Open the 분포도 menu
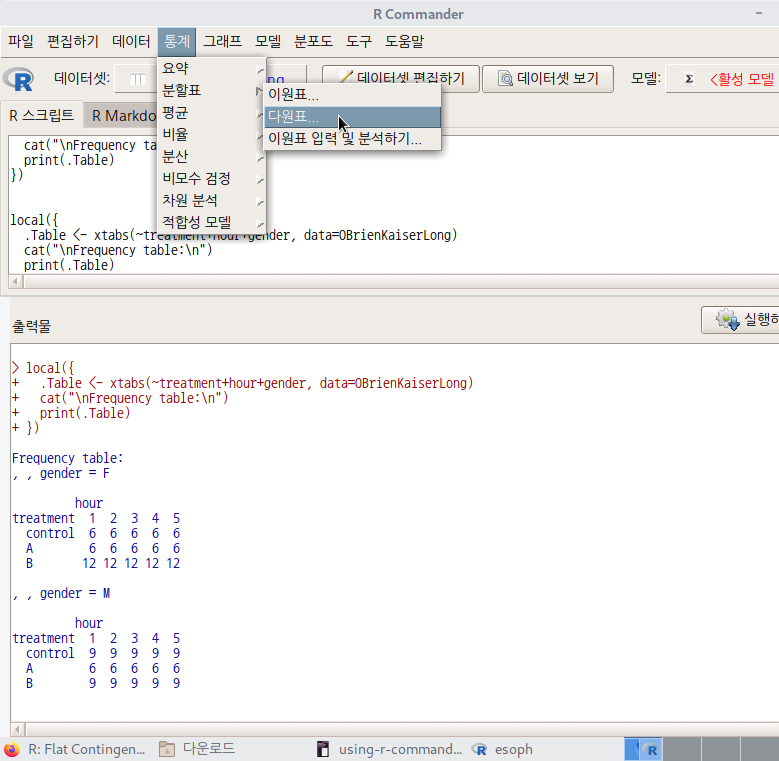The height and width of the screenshot is (761, 779). (313, 41)
